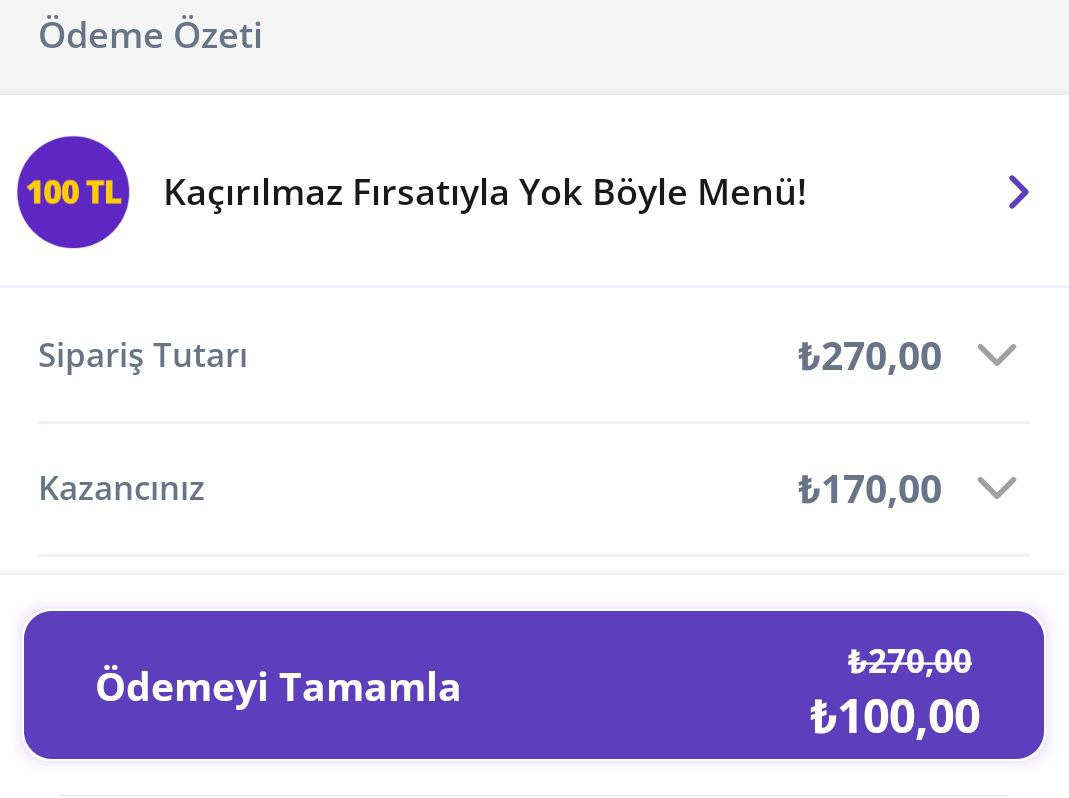1069x798 pixels.
Task: Click the crossed-out ₺270,00 on the payment button
Action: point(909,661)
